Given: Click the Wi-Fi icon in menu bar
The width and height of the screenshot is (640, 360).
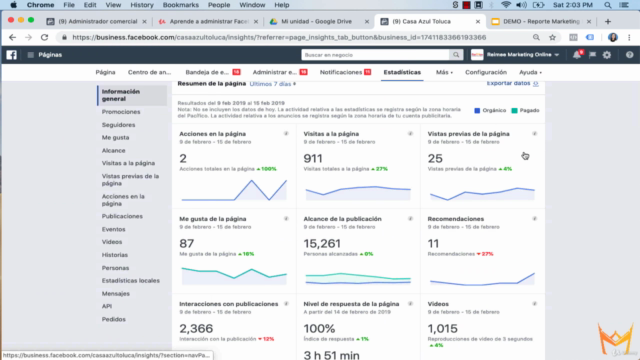Looking at the screenshot, I should 506,5.
